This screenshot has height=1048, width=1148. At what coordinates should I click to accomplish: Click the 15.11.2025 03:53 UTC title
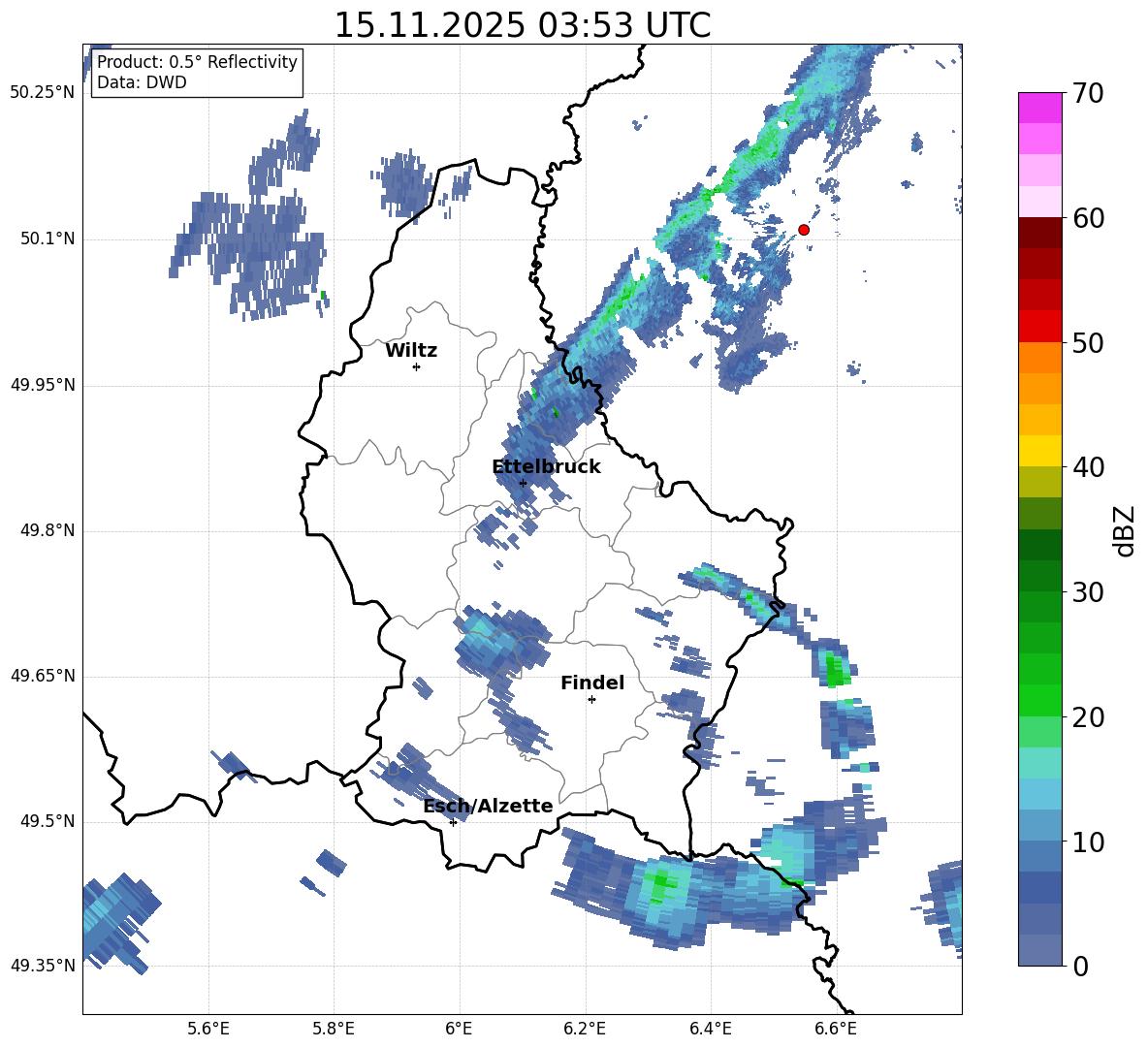point(522,25)
